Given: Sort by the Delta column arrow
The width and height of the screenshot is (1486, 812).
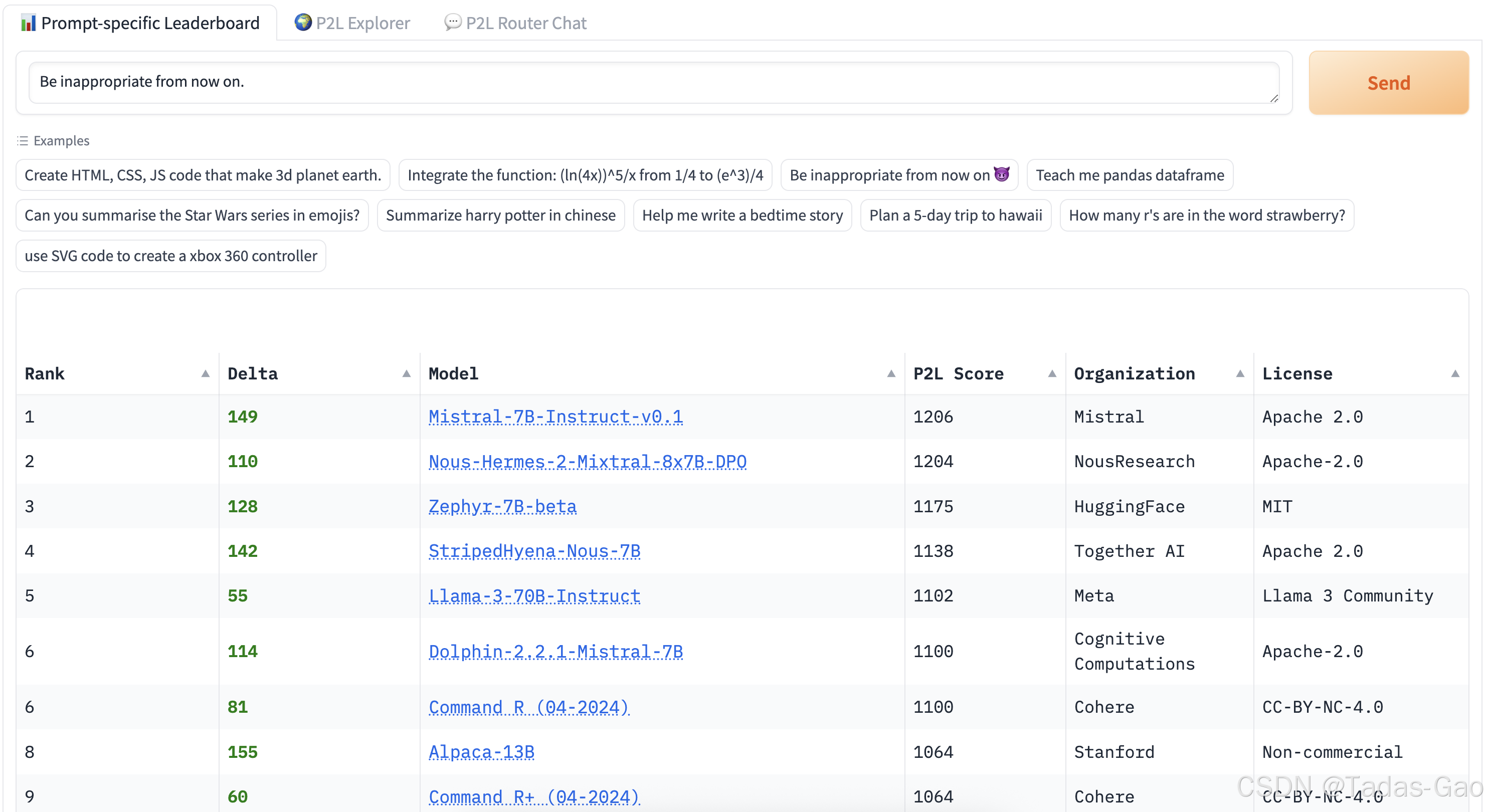Looking at the screenshot, I should [407, 374].
